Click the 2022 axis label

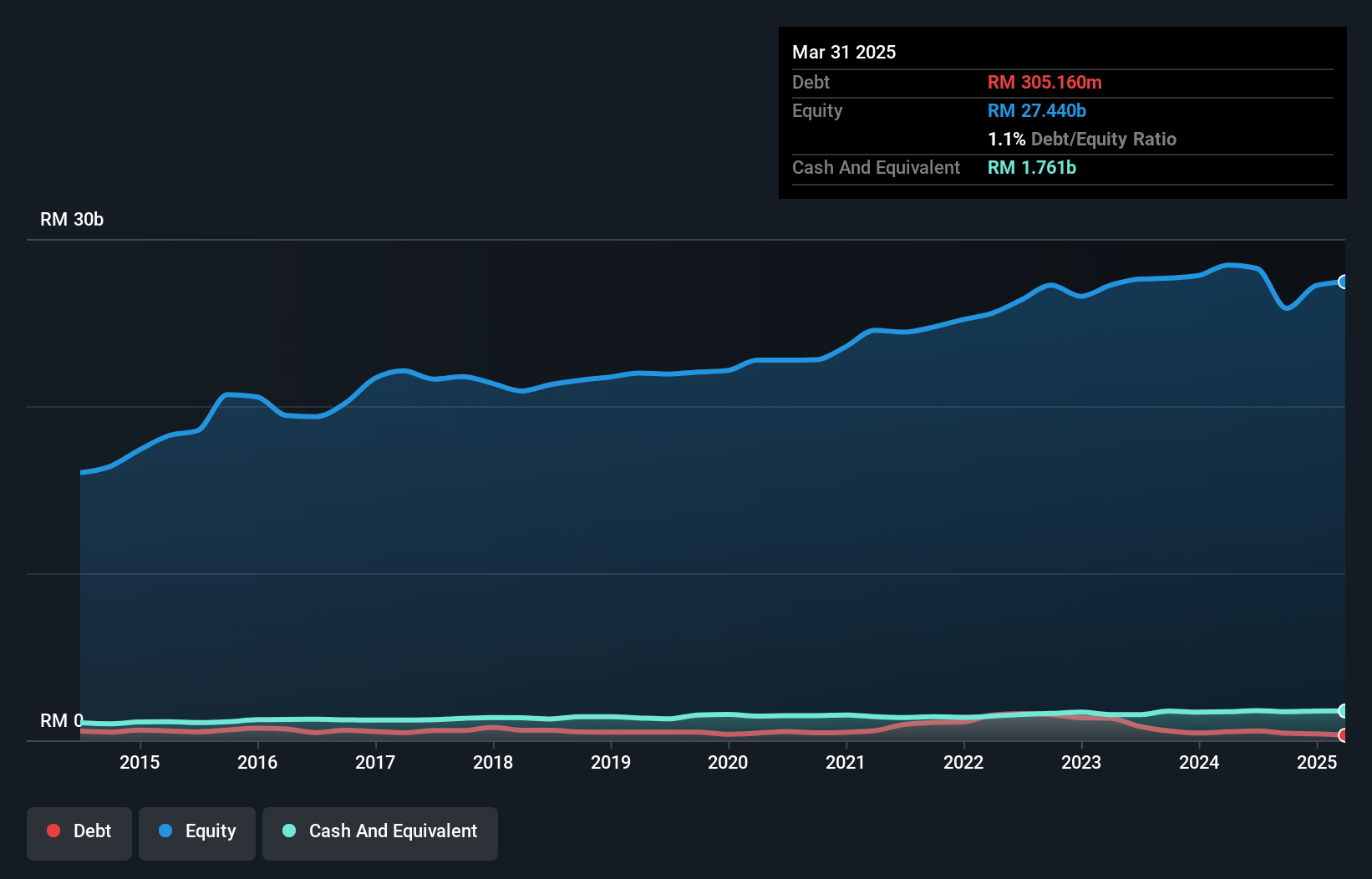(963, 762)
